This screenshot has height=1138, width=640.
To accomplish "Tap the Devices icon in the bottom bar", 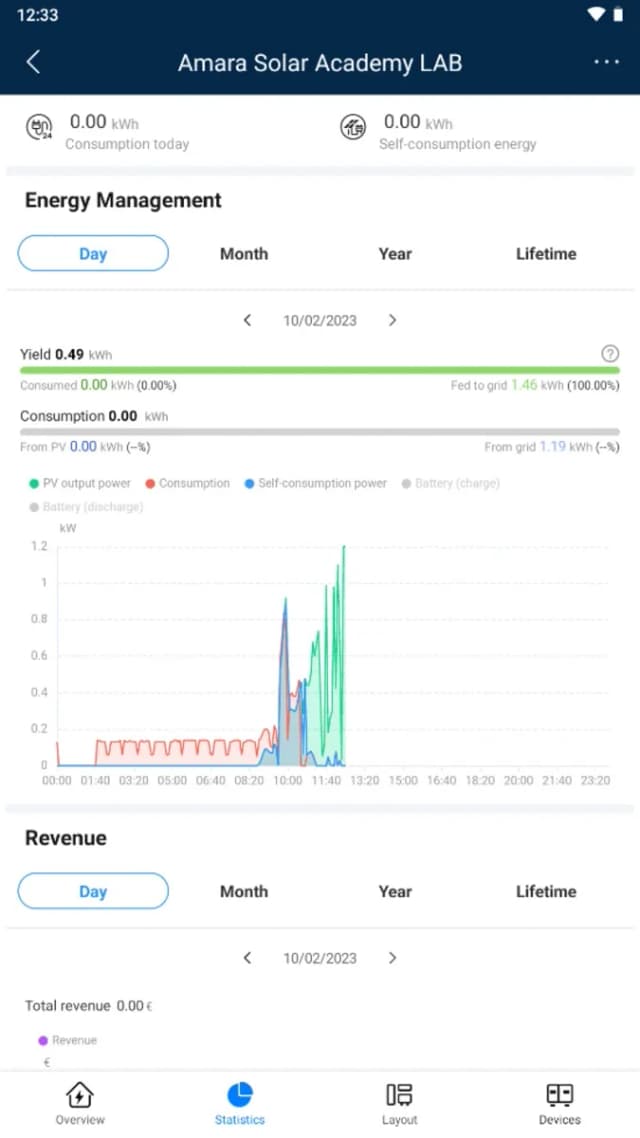I will [x=559, y=1094].
